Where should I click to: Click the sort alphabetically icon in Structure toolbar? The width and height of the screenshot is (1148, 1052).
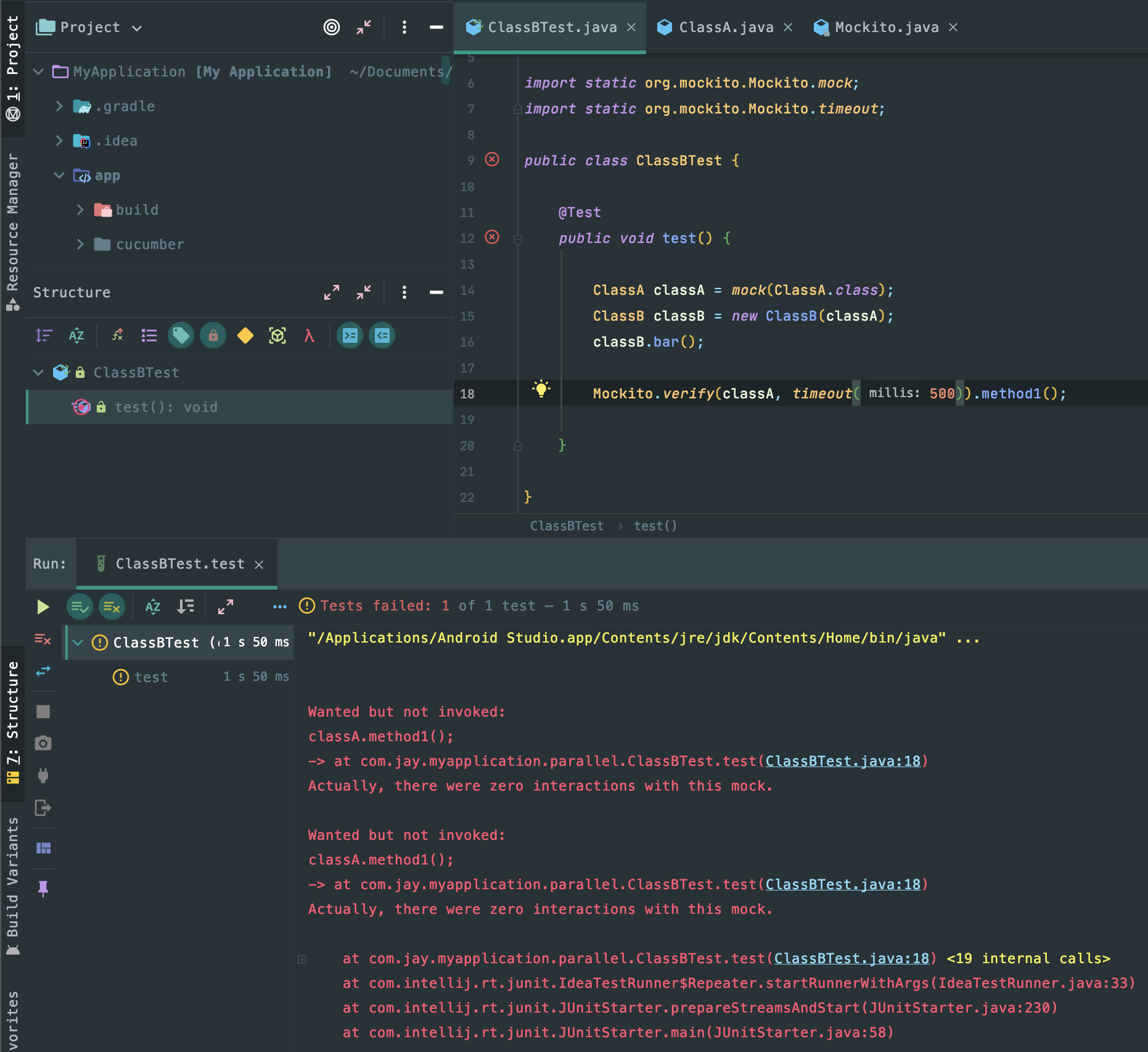(76, 335)
